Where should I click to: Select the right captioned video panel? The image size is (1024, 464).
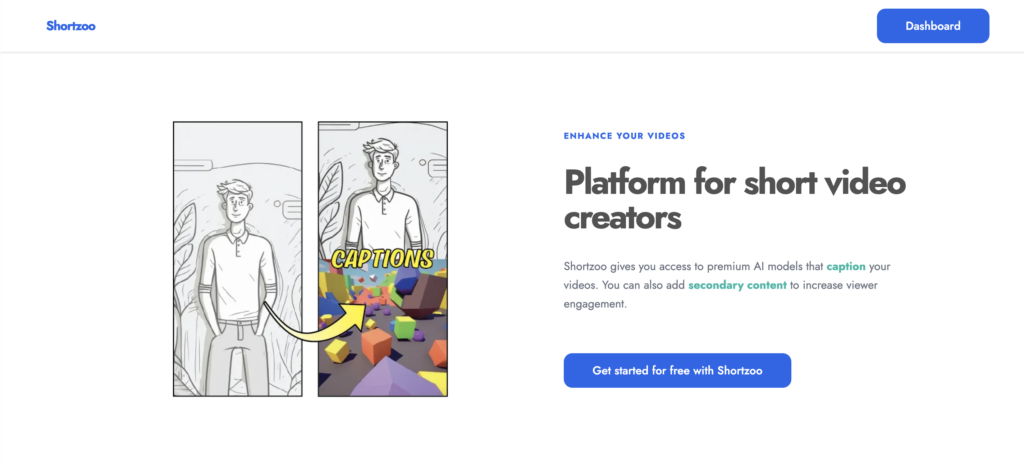point(382,258)
